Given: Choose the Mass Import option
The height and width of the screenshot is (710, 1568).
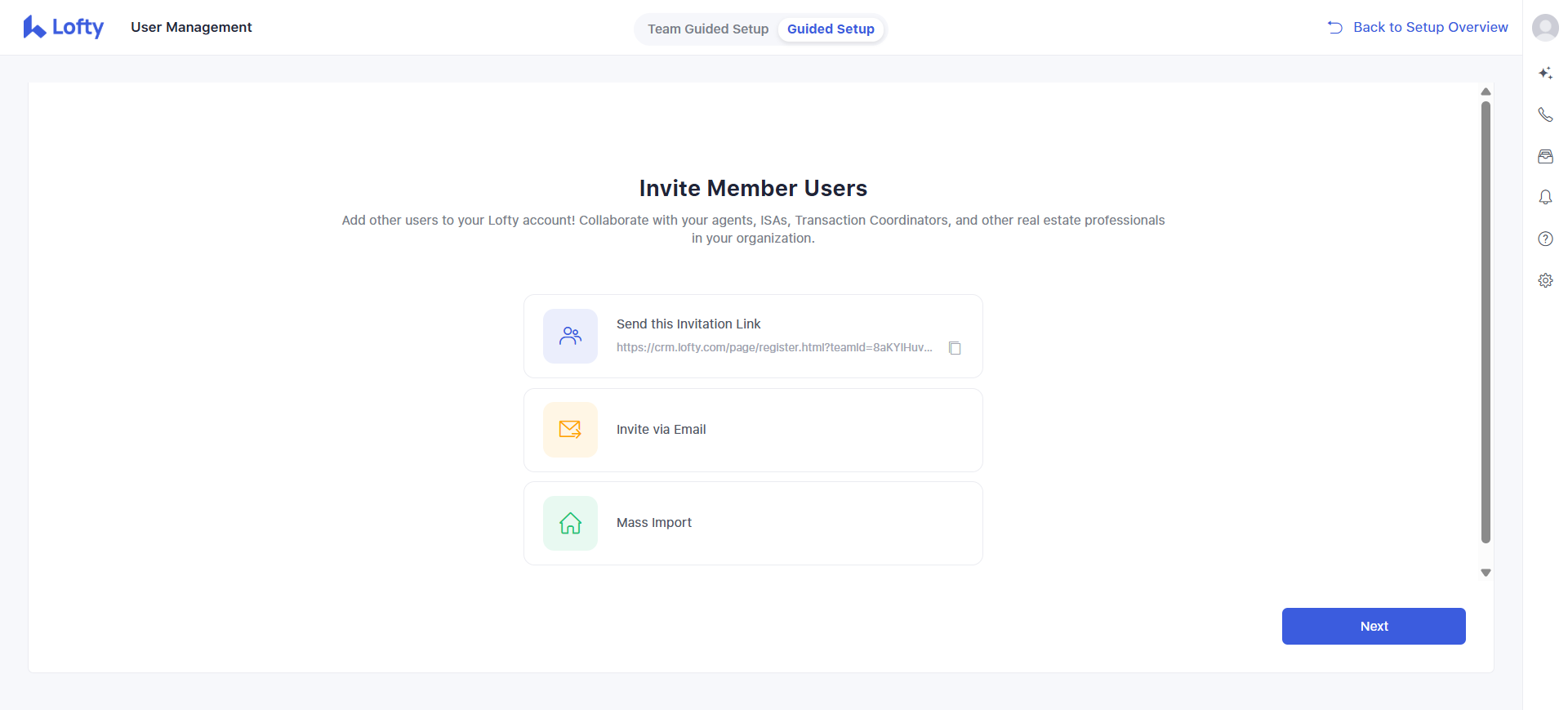Looking at the screenshot, I should tap(654, 523).
